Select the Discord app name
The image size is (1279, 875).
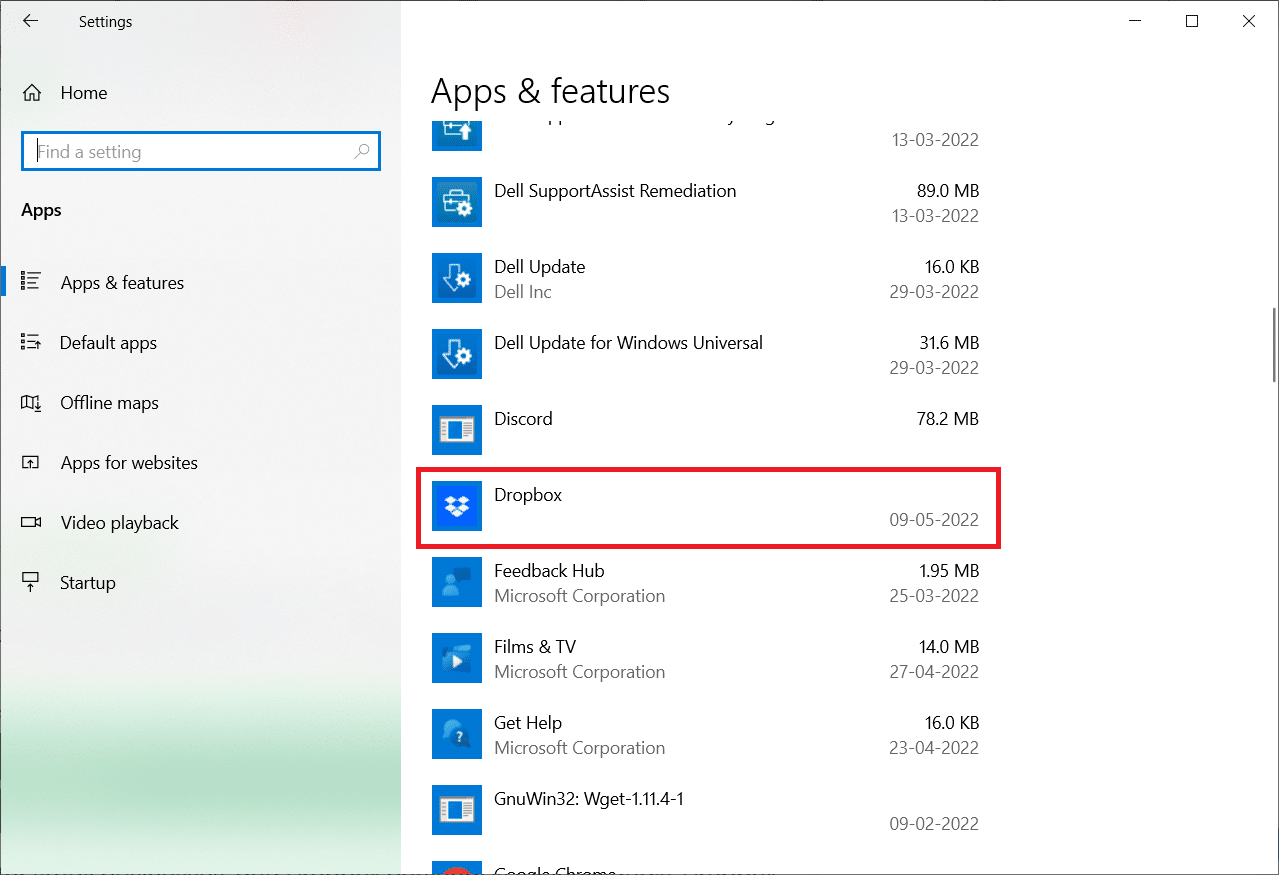pos(523,419)
